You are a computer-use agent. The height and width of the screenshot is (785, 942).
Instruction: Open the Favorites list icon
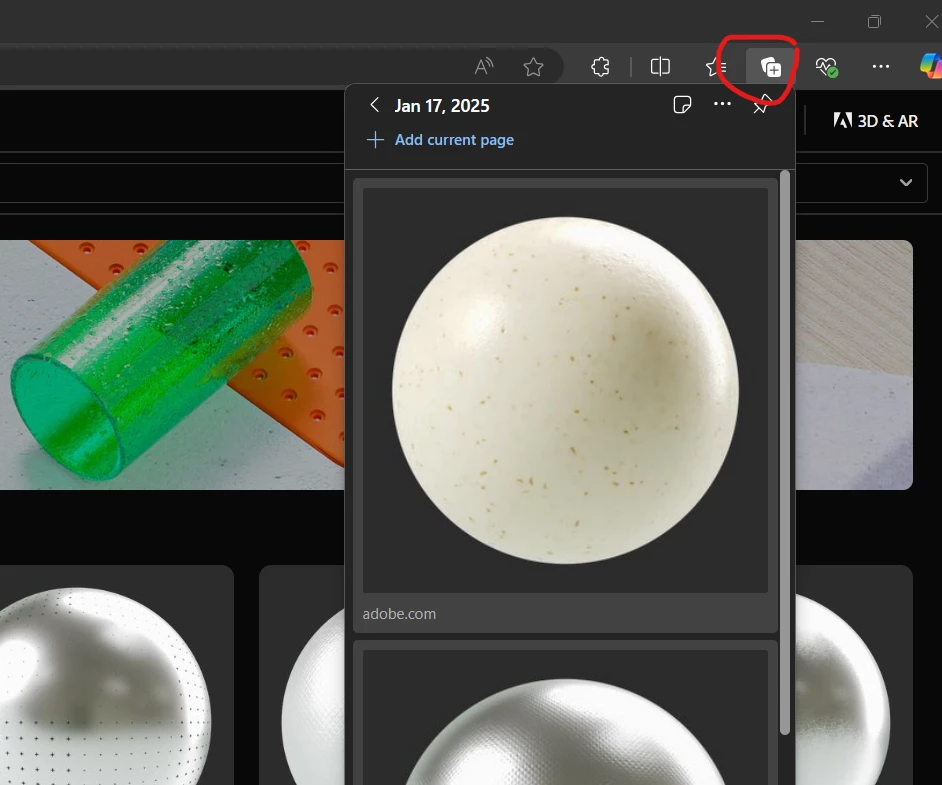(716, 66)
